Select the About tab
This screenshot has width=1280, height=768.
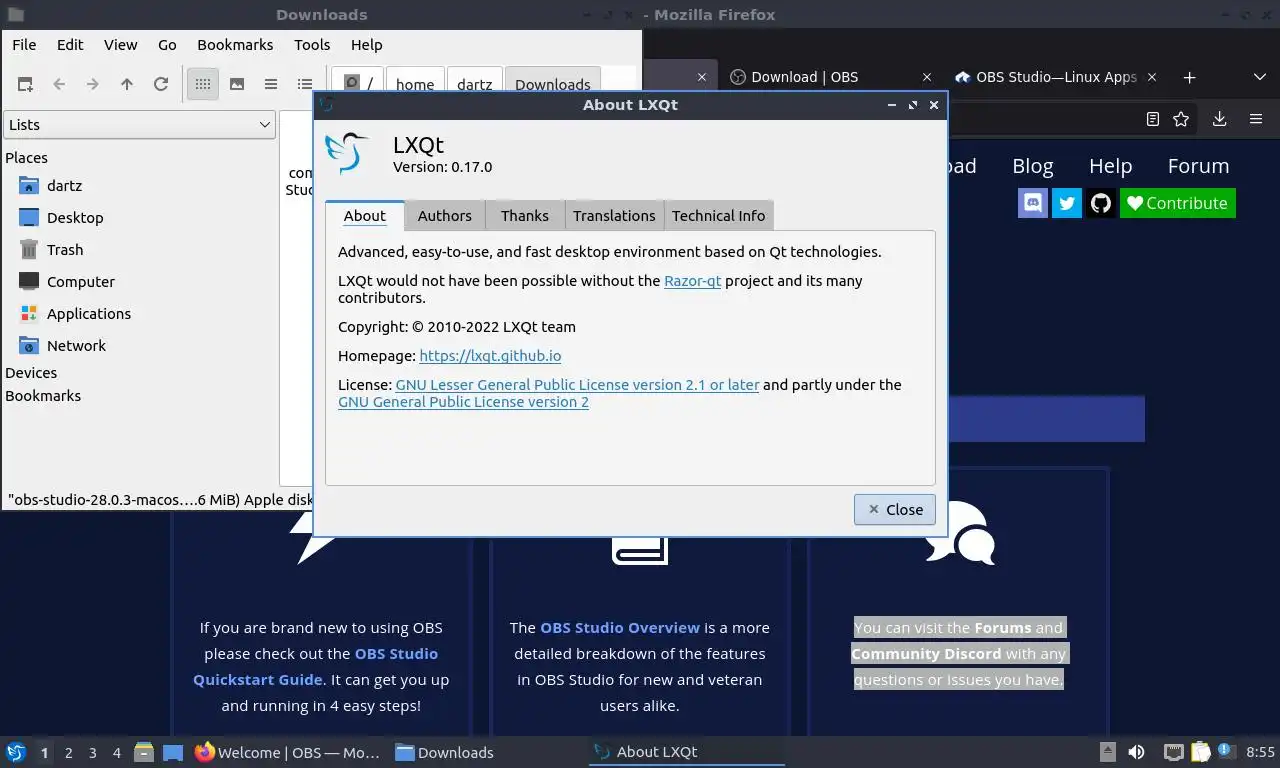(x=364, y=215)
